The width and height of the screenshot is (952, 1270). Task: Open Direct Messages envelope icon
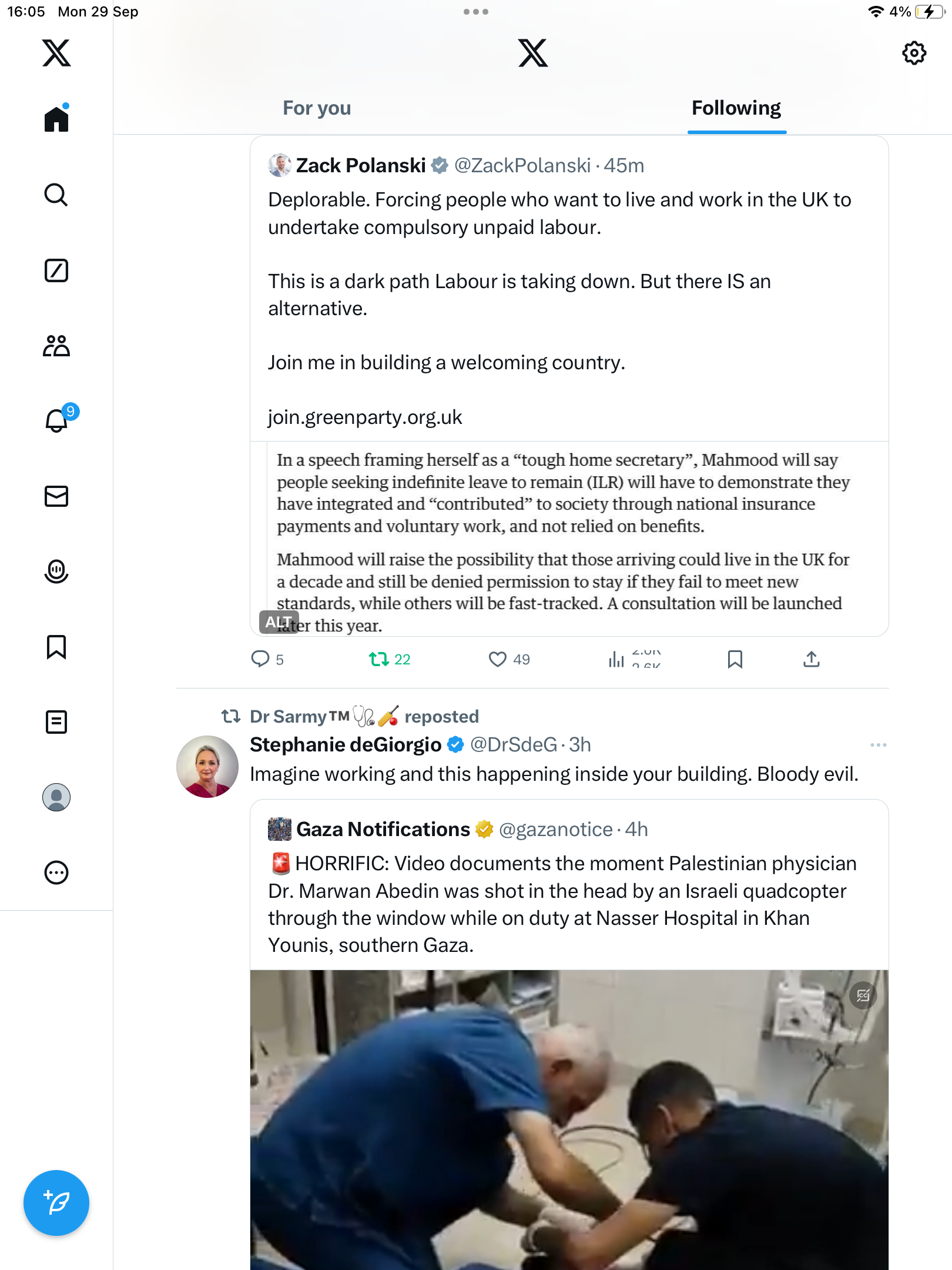point(56,496)
